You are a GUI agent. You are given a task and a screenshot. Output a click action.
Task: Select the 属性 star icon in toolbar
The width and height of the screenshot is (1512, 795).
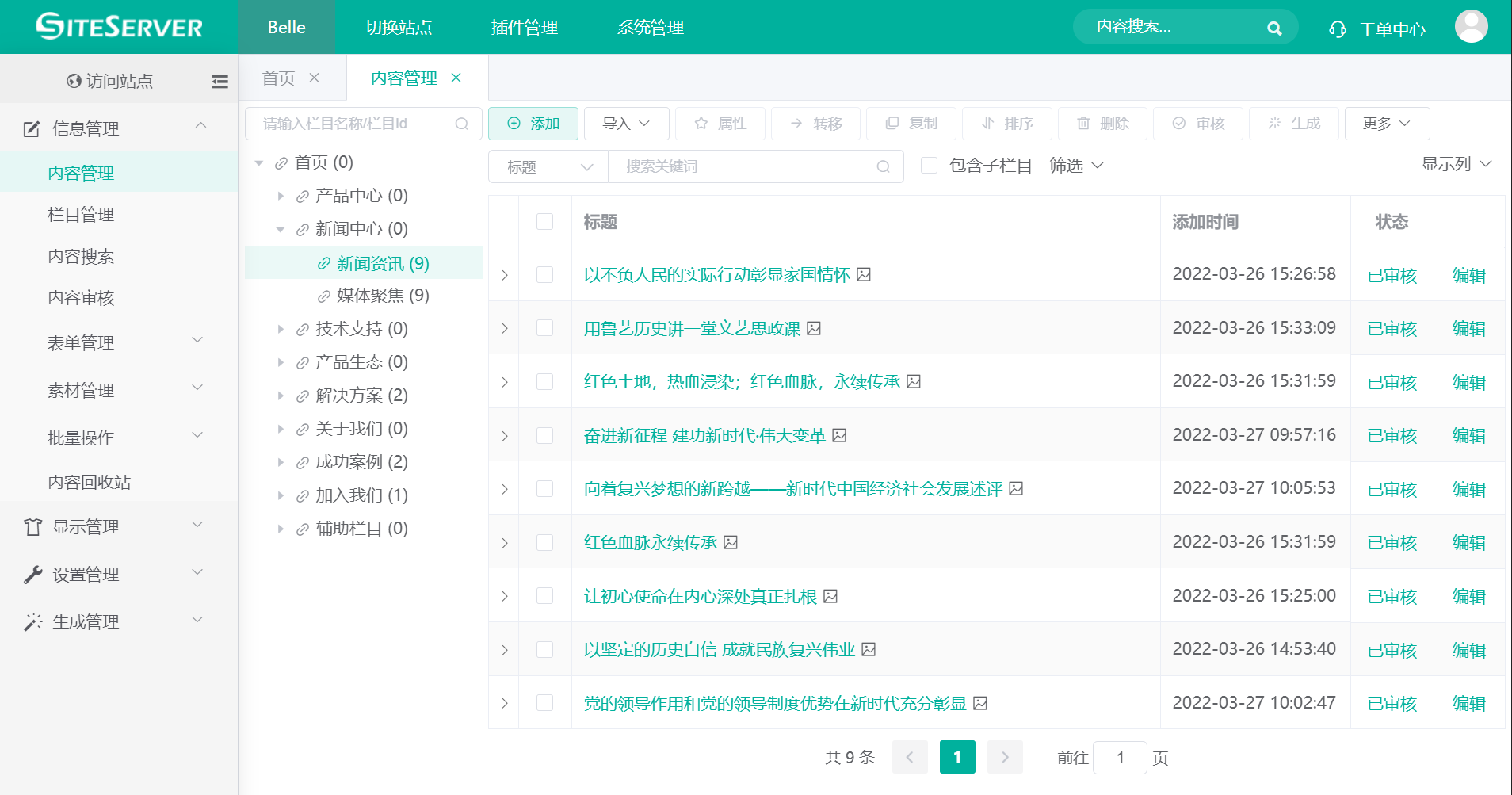pos(701,124)
